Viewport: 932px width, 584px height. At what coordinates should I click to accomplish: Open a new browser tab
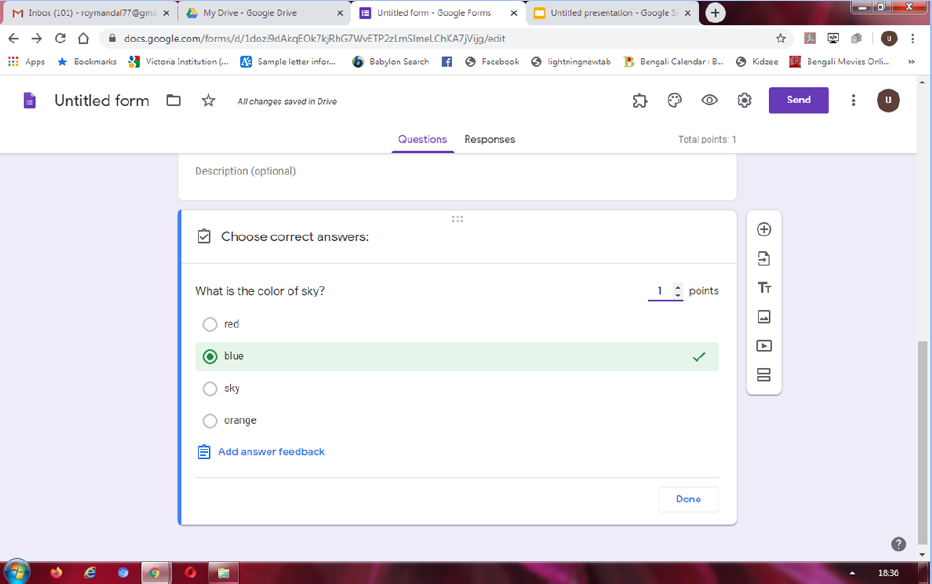coord(715,12)
